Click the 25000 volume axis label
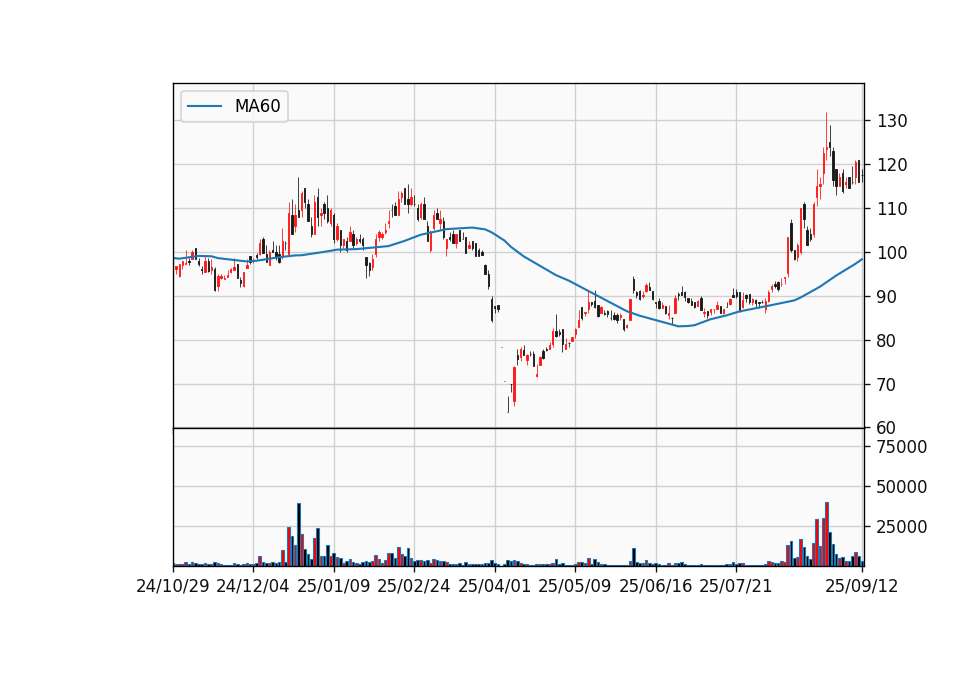The width and height of the screenshot is (960, 690). 902,527
